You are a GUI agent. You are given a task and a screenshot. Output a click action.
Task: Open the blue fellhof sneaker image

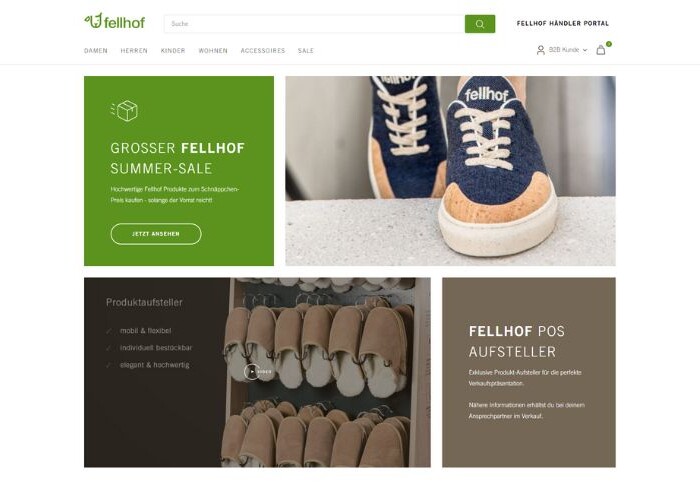tap(450, 171)
